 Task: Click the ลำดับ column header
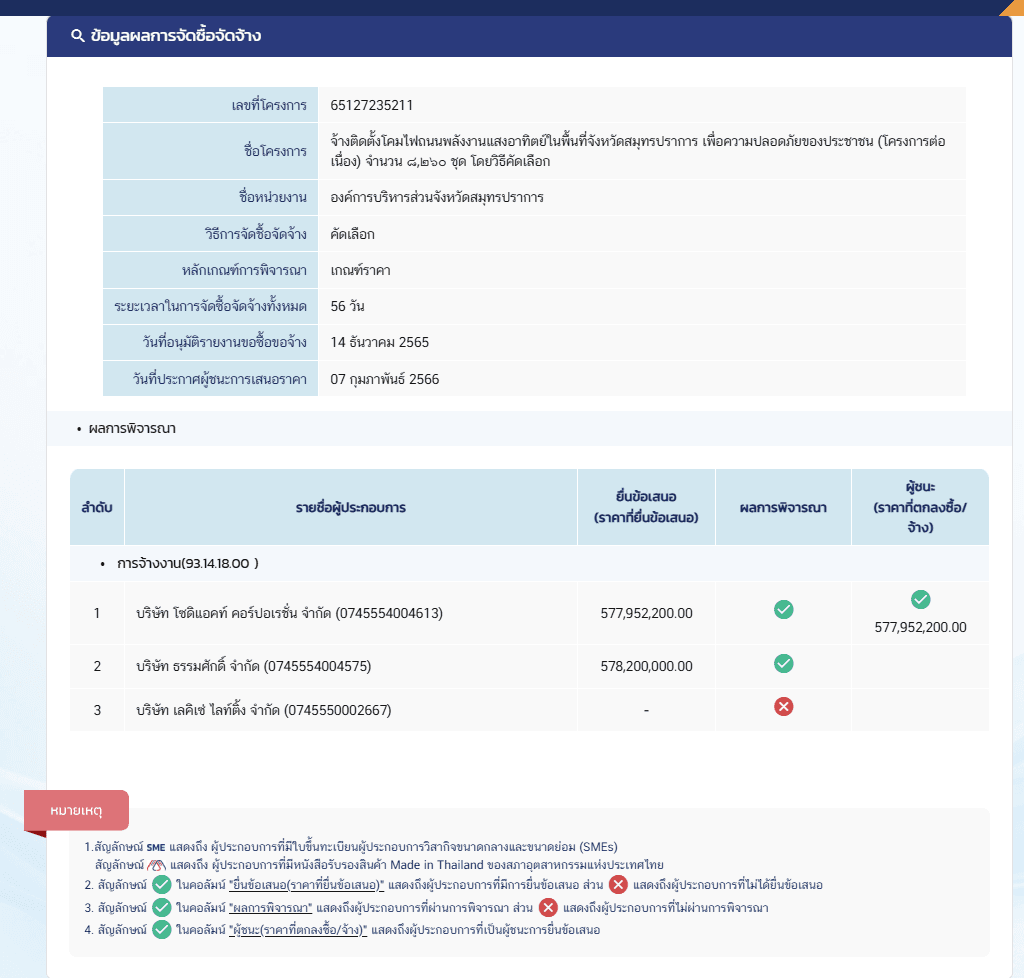97,507
